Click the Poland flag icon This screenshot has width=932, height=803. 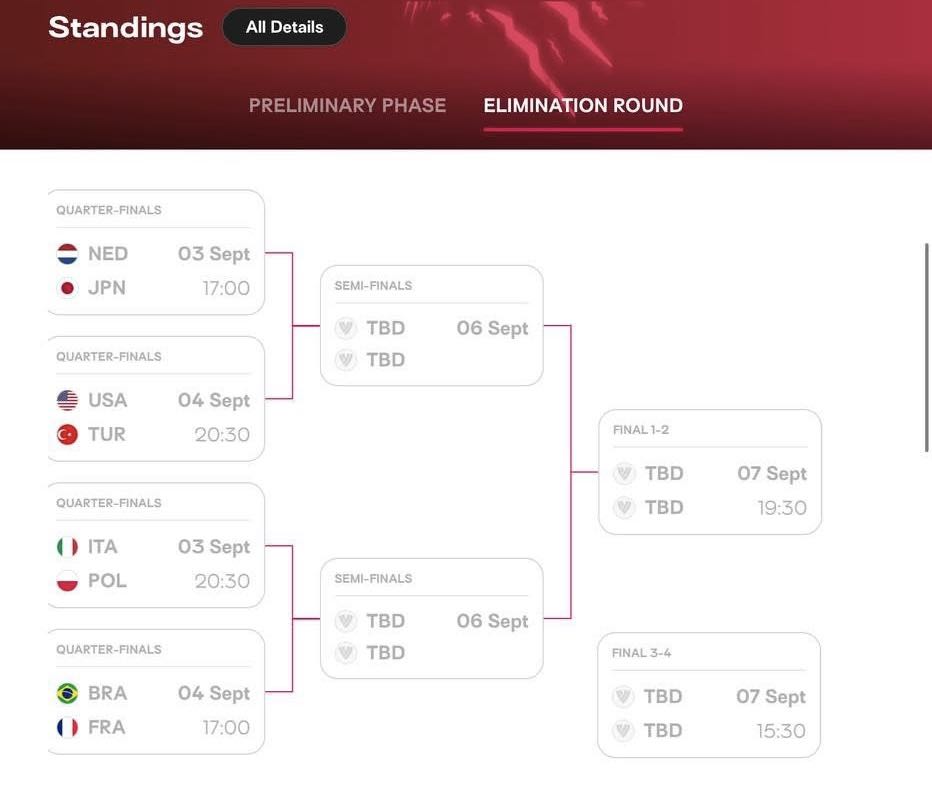(x=67, y=581)
